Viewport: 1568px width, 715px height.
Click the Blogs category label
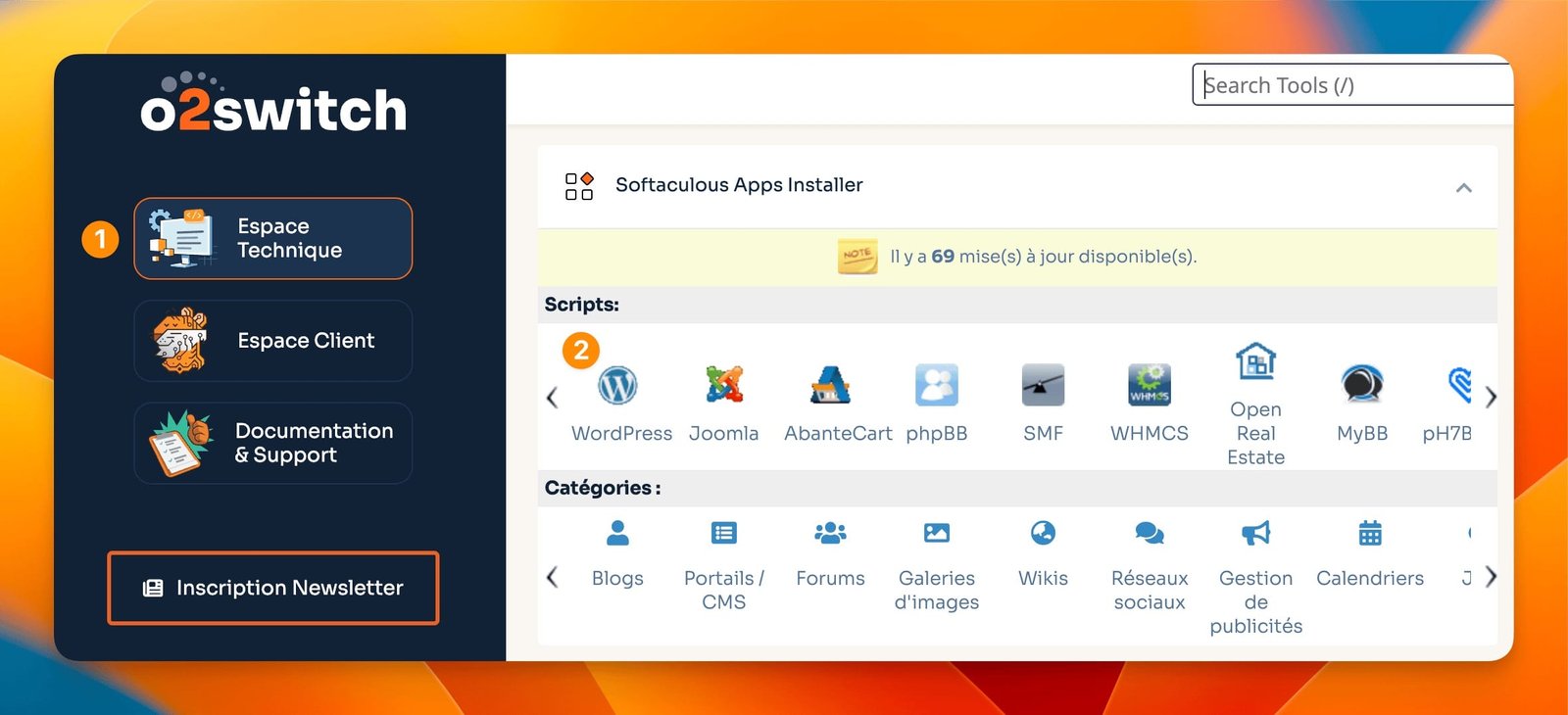617,578
